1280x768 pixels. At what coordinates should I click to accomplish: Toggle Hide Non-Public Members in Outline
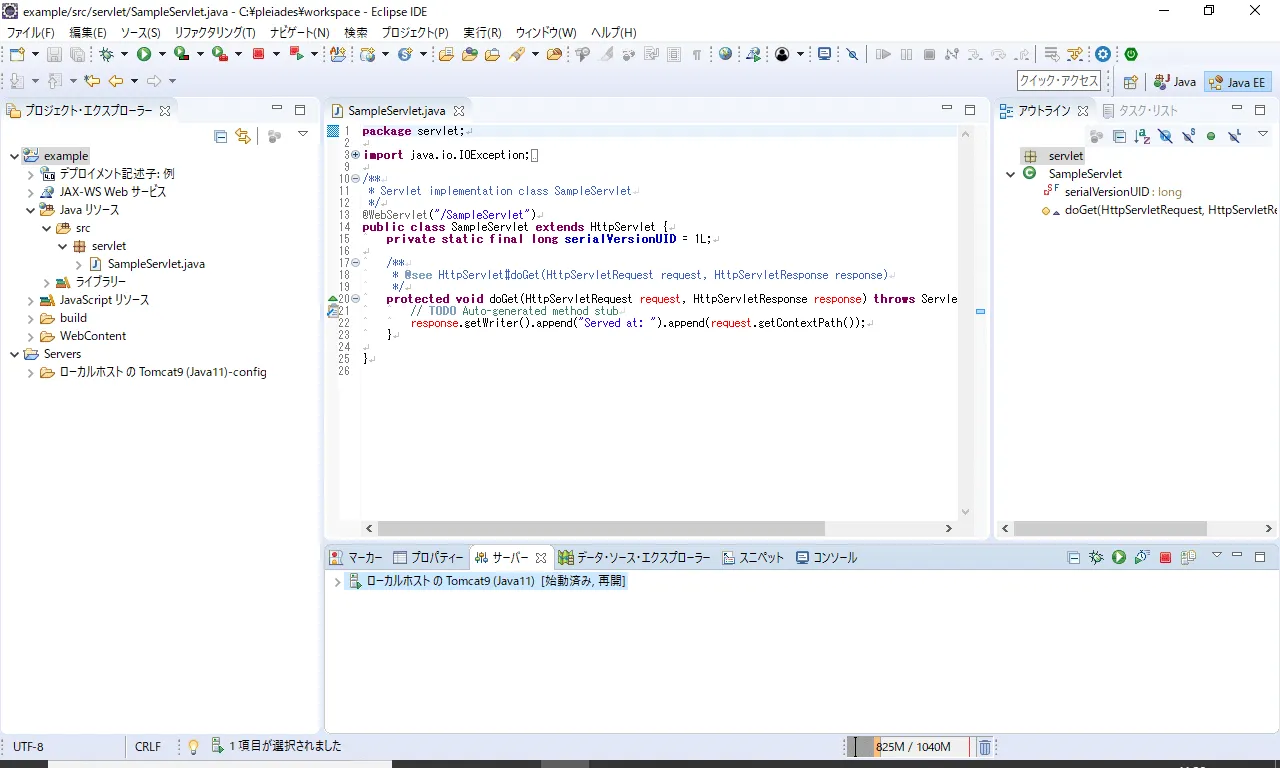click(x=1211, y=136)
